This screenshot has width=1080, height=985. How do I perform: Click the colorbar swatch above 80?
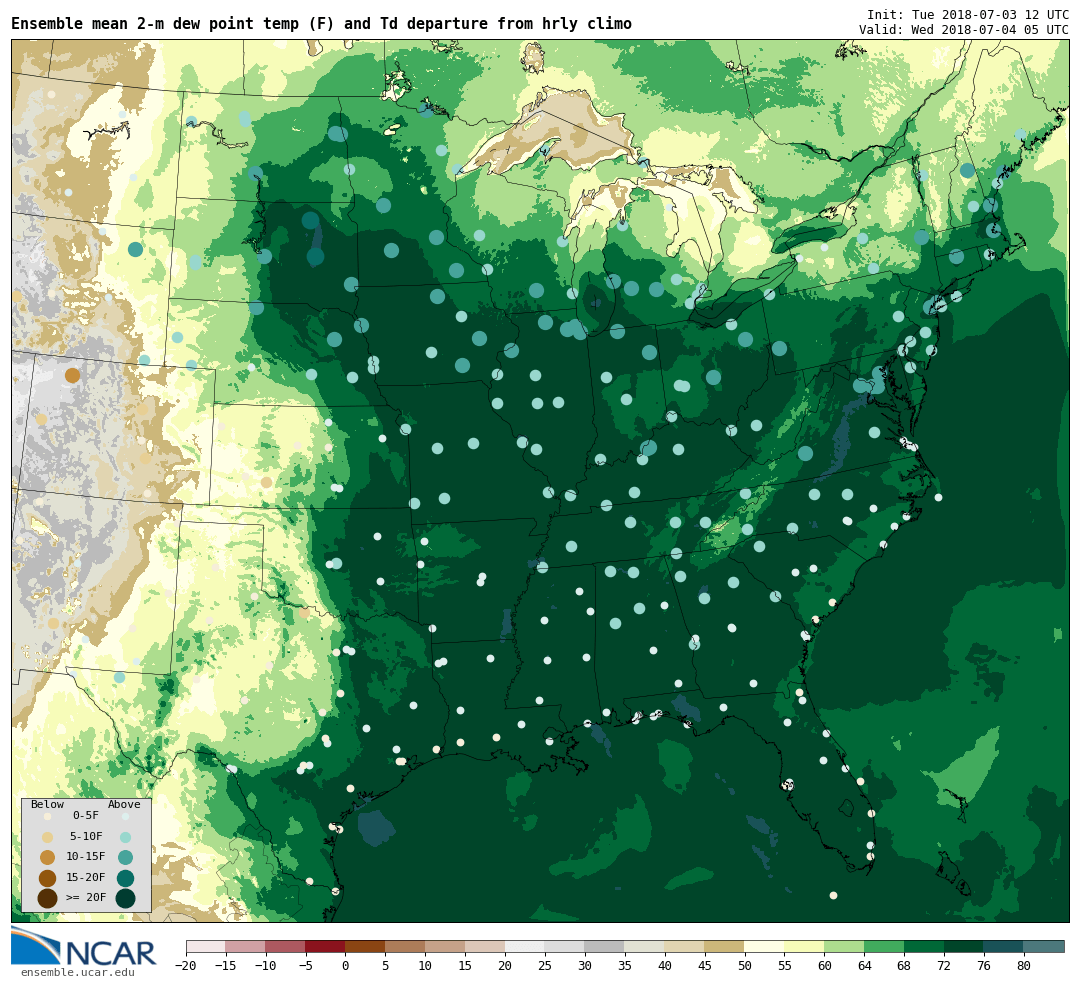1043,946
